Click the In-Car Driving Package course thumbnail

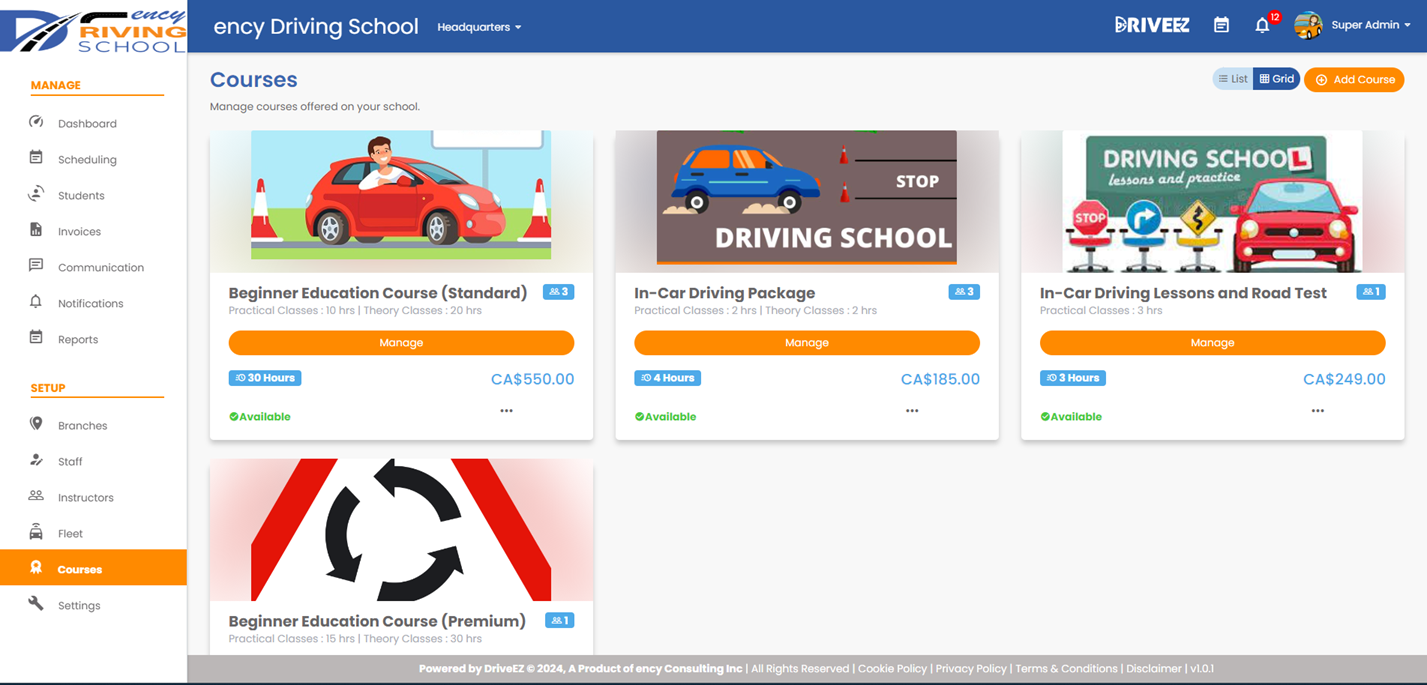pyautogui.click(x=806, y=198)
